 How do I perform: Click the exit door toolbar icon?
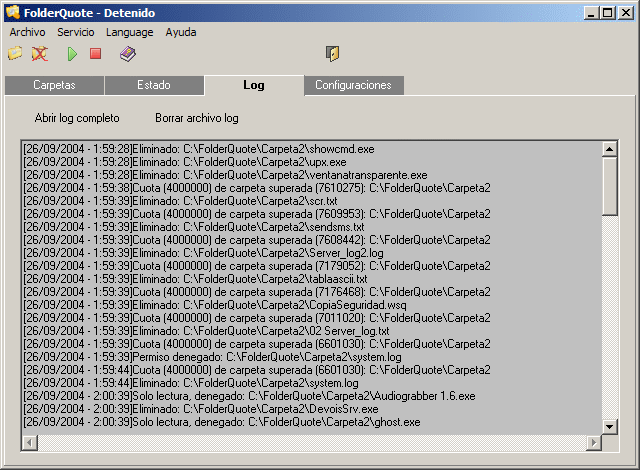click(x=332, y=53)
